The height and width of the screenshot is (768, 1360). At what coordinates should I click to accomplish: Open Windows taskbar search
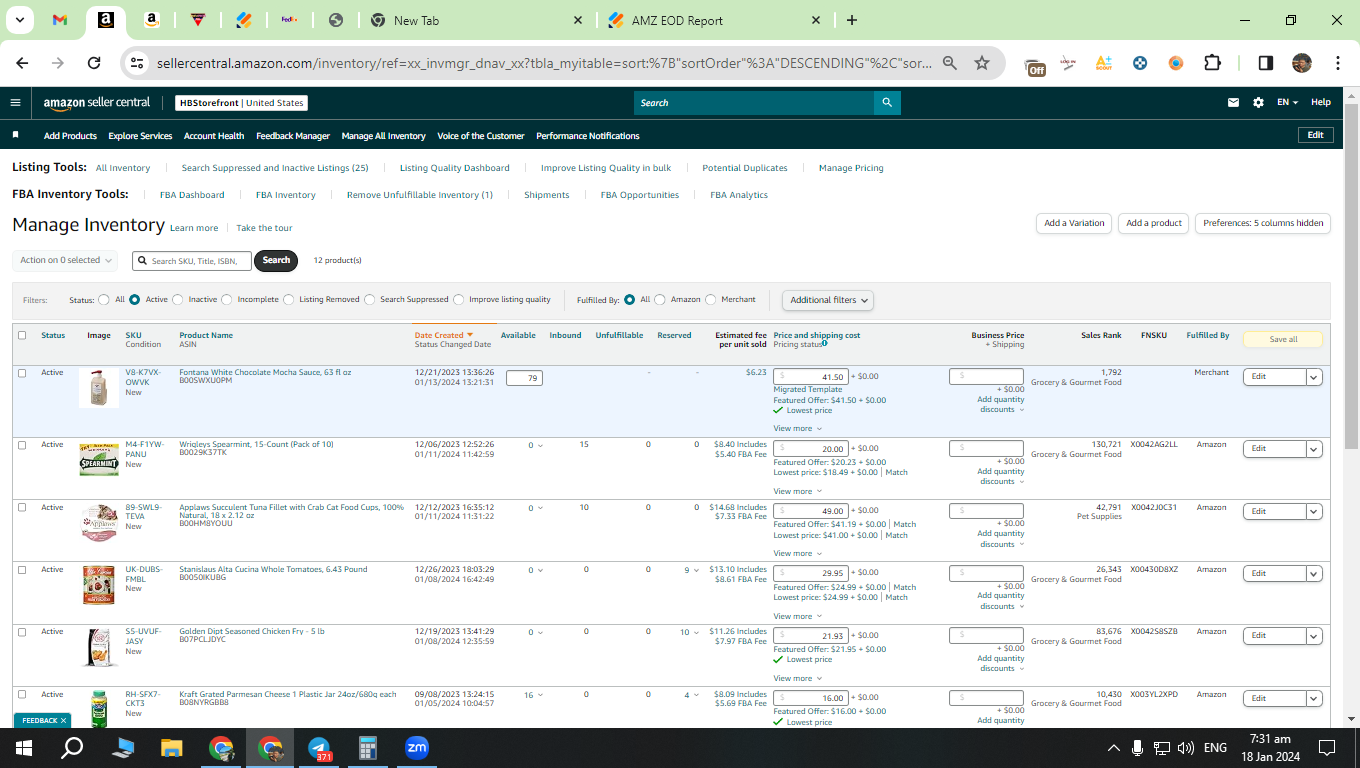pyautogui.click(x=72, y=747)
